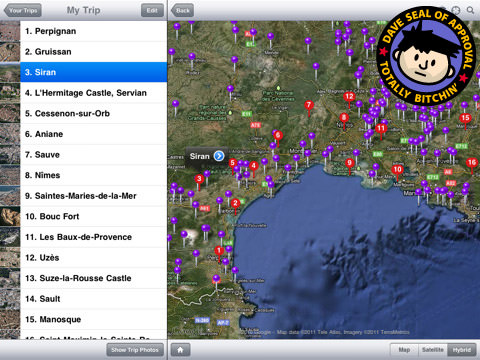The height and width of the screenshot is (360, 480).
Task: Go back using Back button
Action: (182, 10)
